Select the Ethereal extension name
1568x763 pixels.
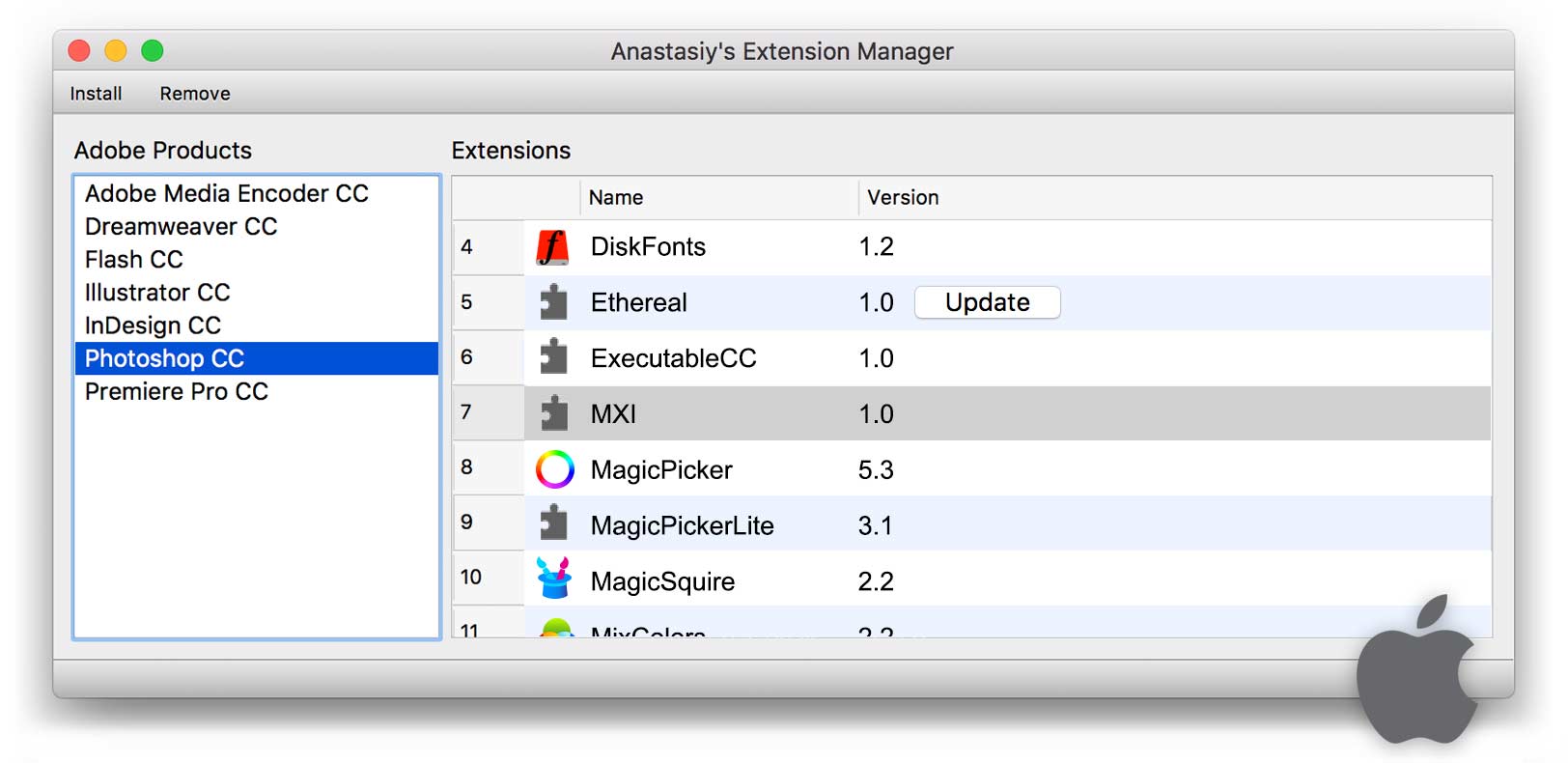tap(638, 302)
